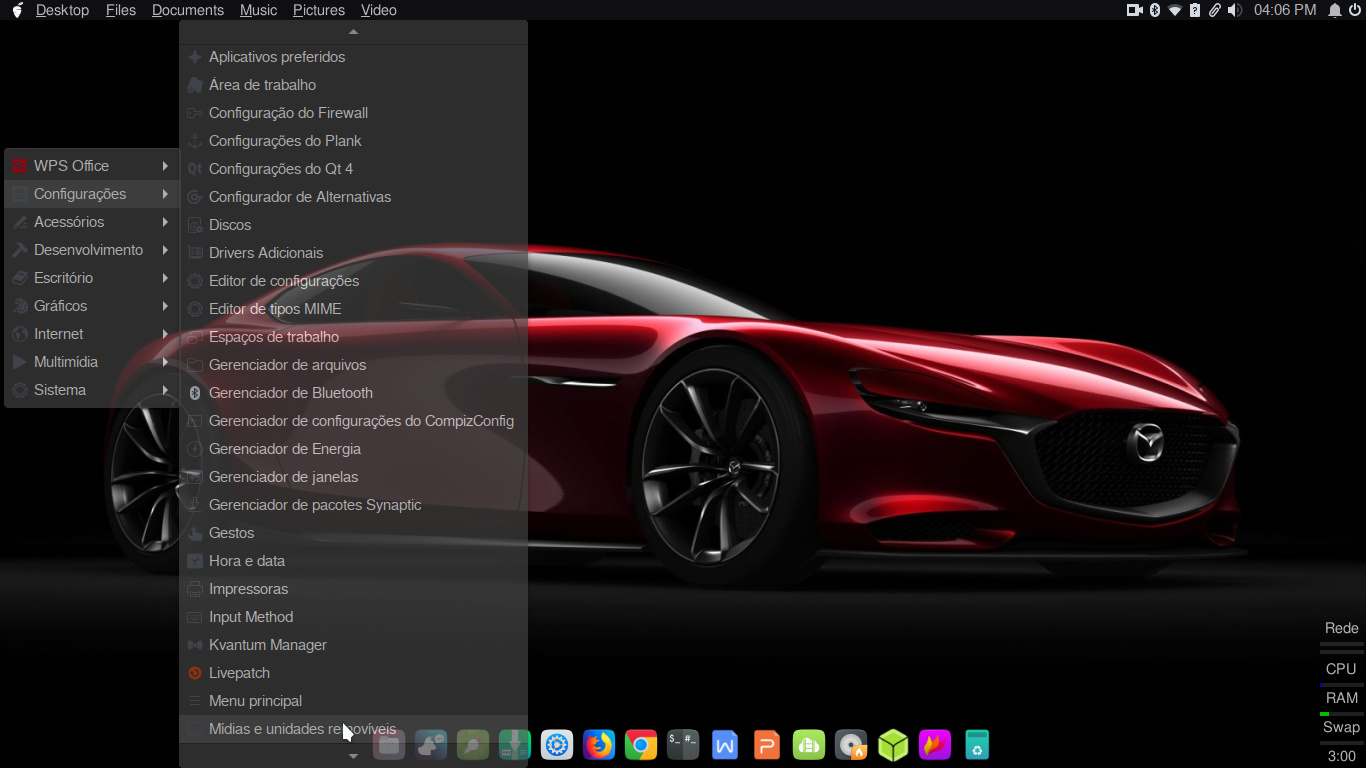The image size is (1366, 768).
Task: Open the green cube dock icon
Action: 893,745
